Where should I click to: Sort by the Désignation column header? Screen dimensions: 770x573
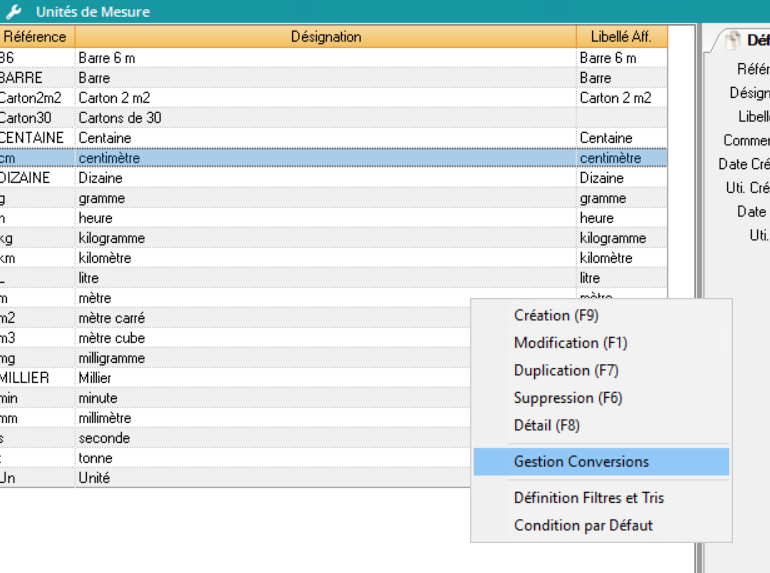[326, 37]
